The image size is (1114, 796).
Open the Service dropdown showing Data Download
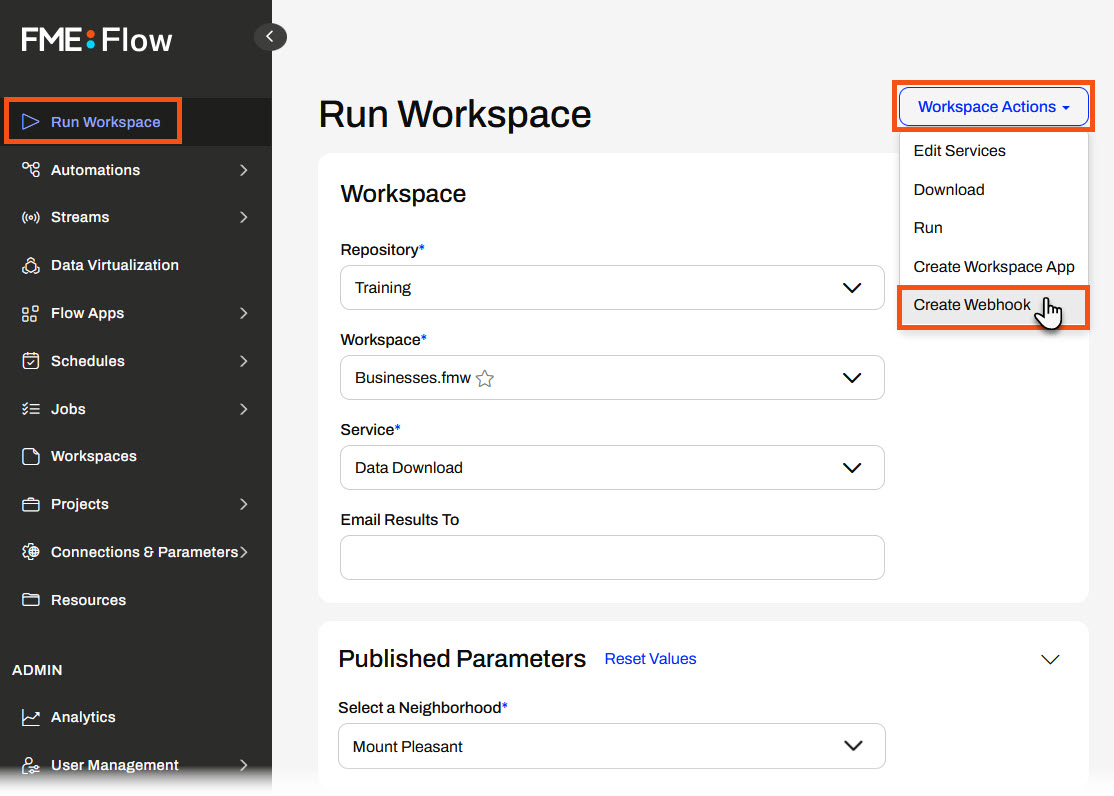[x=612, y=468]
